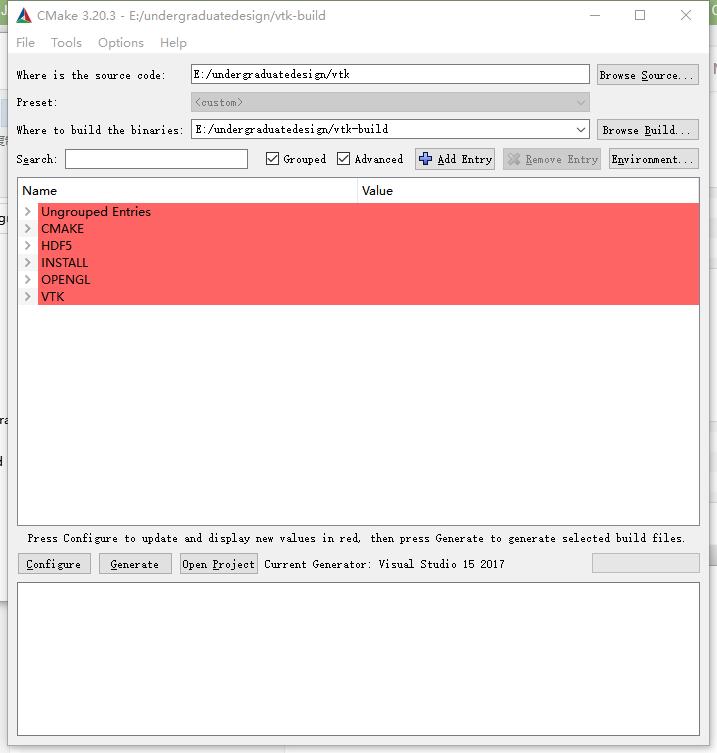Click the Browse Build button
Screen dimensions: 717x753
tap(648, 130)
